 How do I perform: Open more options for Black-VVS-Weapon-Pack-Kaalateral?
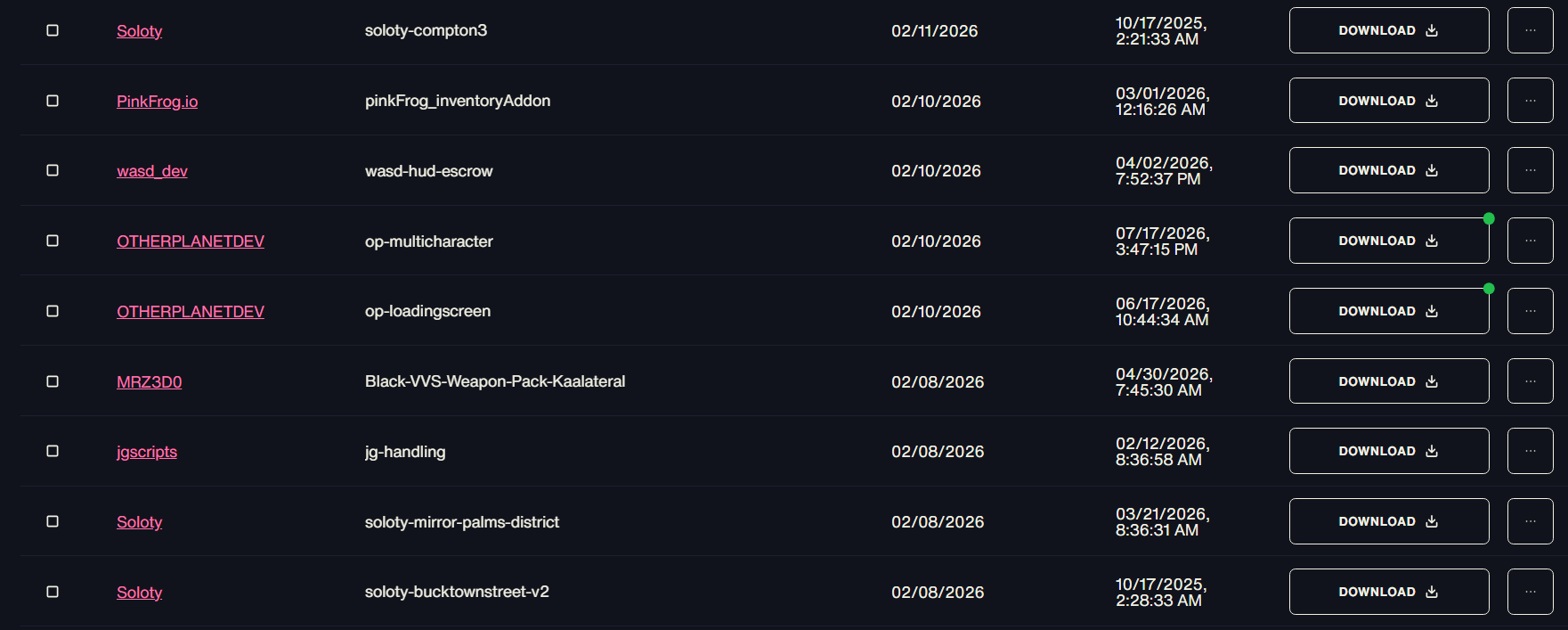[1530, 381]
